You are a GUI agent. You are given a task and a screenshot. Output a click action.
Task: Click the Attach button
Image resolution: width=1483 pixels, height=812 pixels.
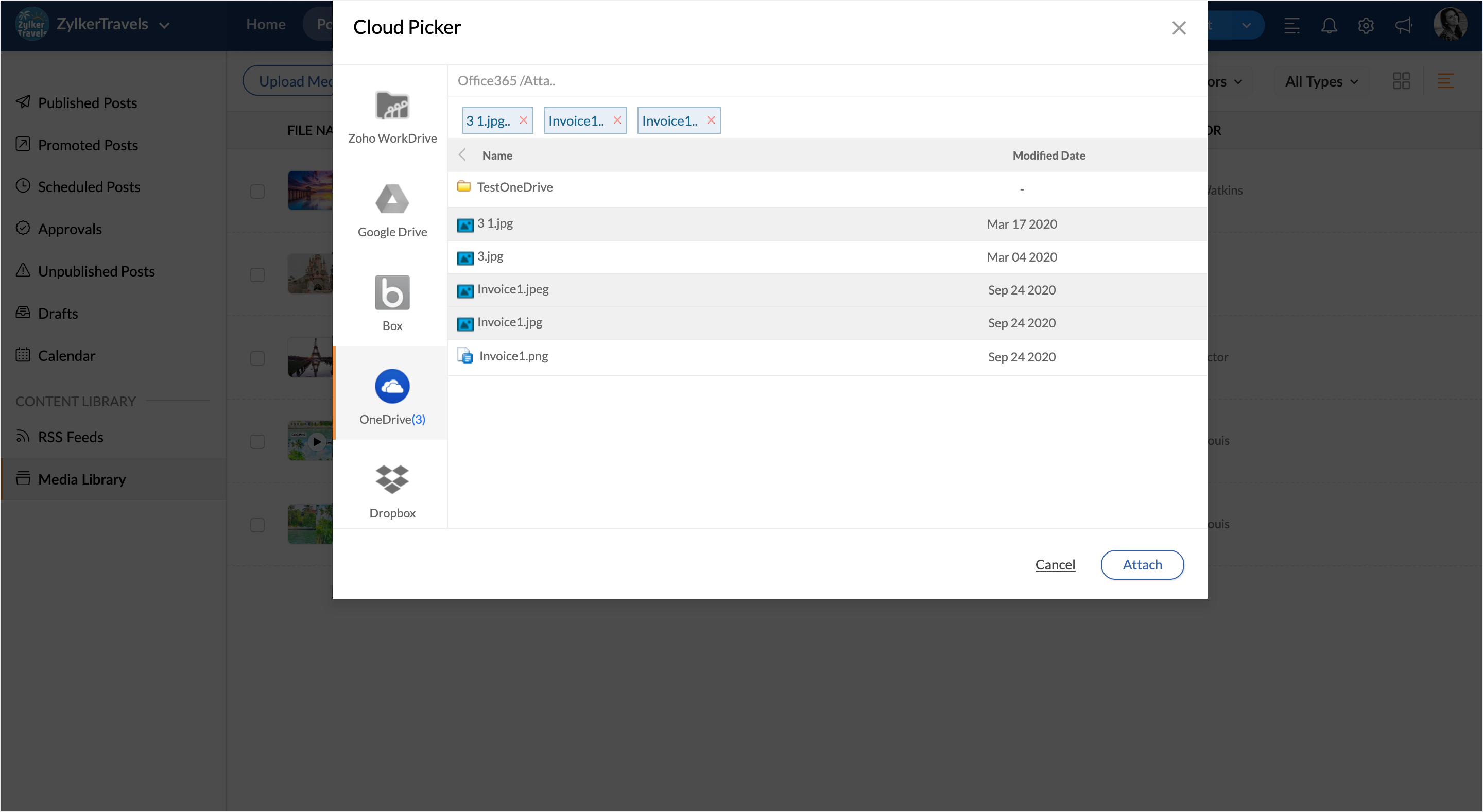tap(1142, 564)
